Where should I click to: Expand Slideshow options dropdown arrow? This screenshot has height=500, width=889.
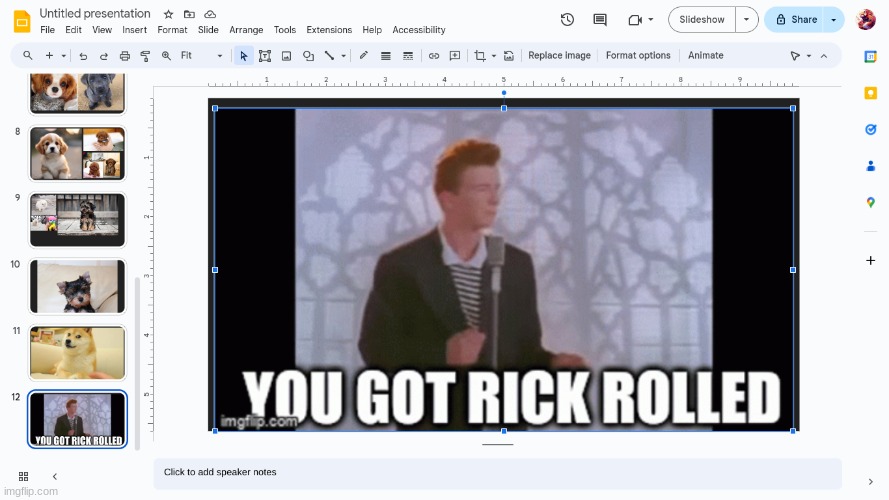point(747,20)
